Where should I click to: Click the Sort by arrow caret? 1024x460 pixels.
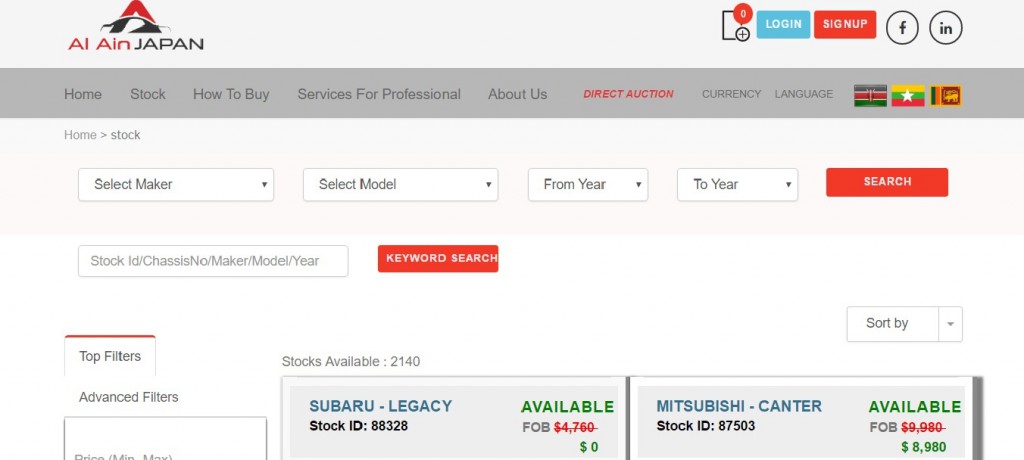(950, 324)
